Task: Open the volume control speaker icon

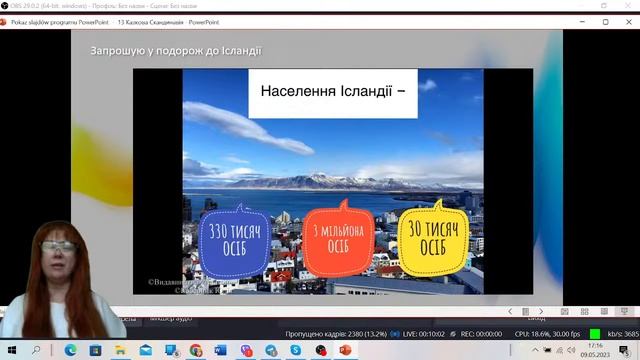Action: [571, 350]
